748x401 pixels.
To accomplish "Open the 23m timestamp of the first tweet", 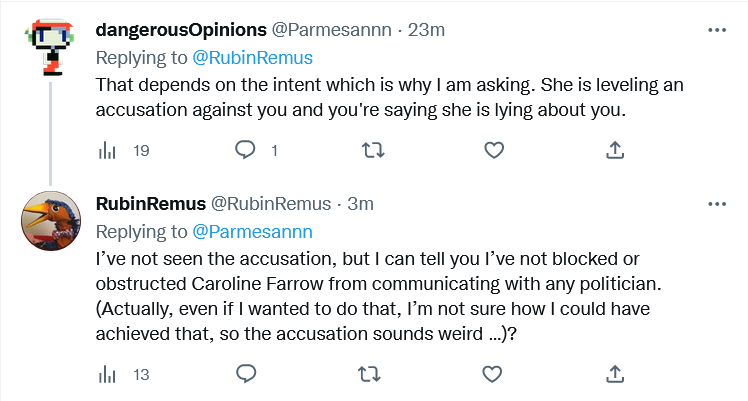I will [426, 30].
